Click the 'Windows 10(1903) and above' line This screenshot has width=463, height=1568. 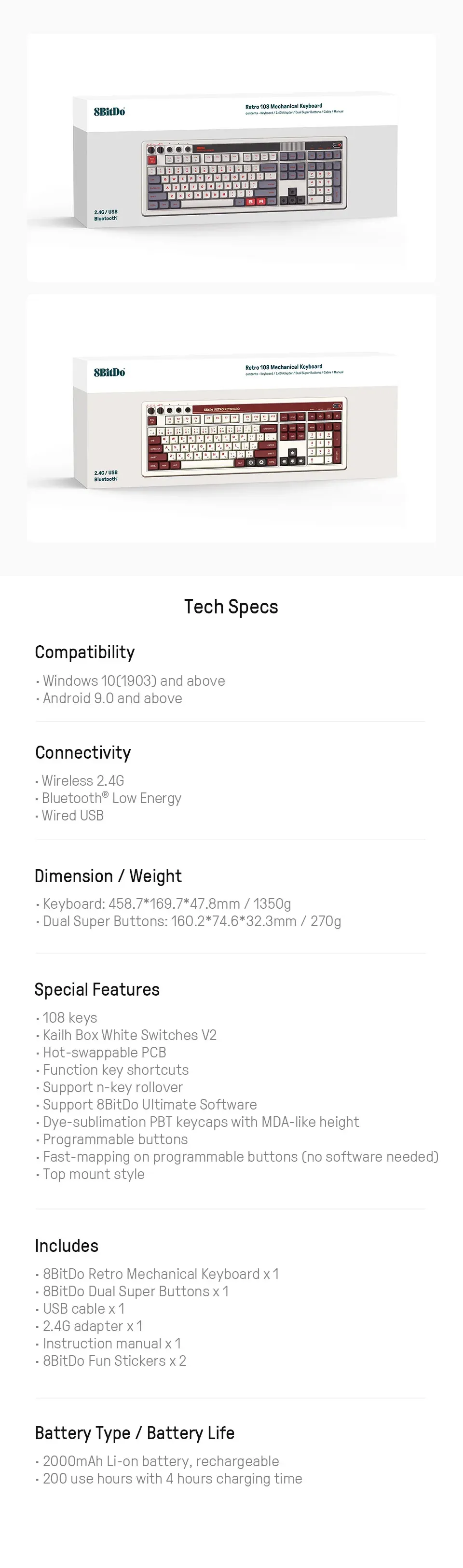[134, 681]
